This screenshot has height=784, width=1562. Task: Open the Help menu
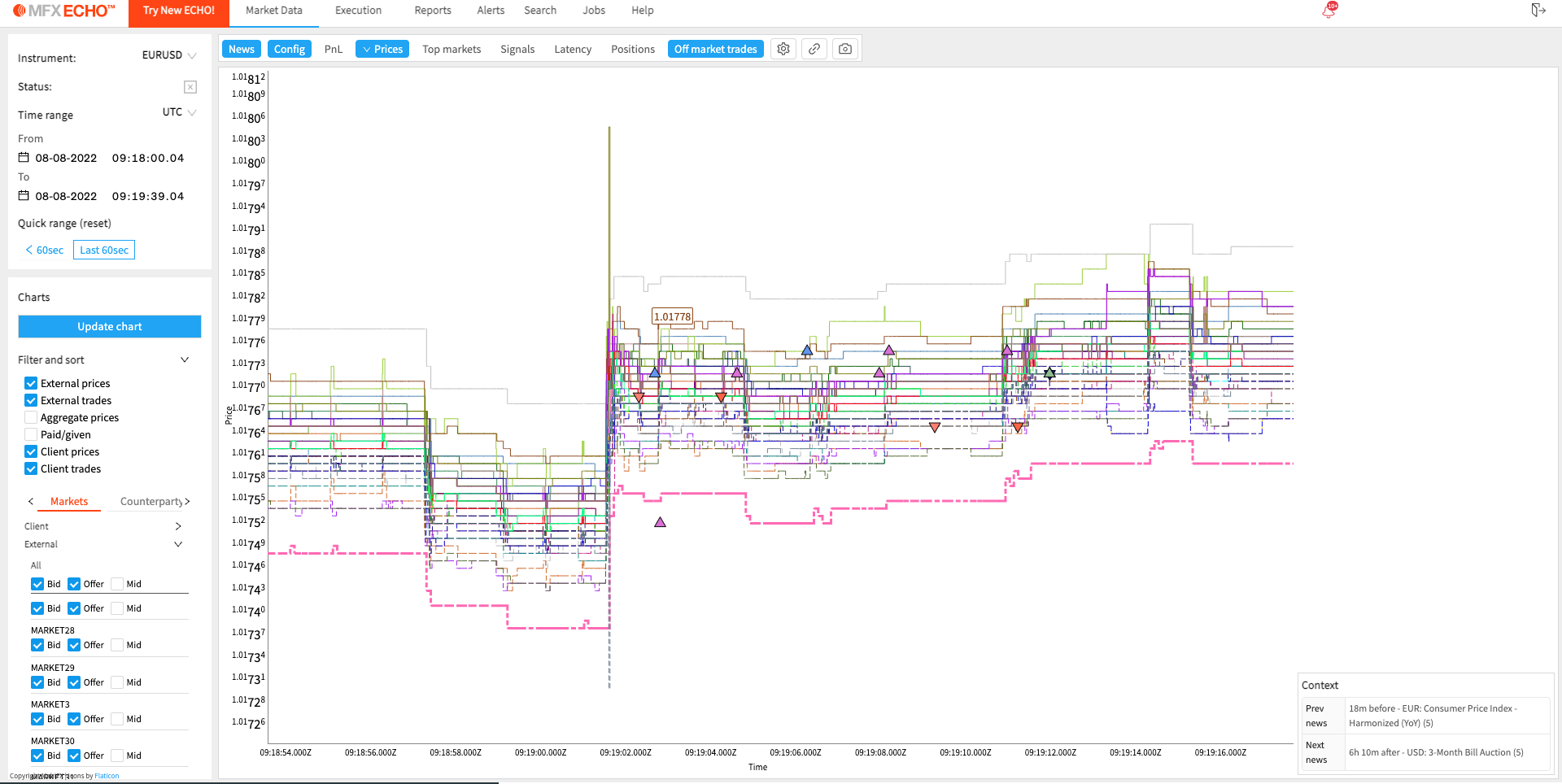coord(643,11)
